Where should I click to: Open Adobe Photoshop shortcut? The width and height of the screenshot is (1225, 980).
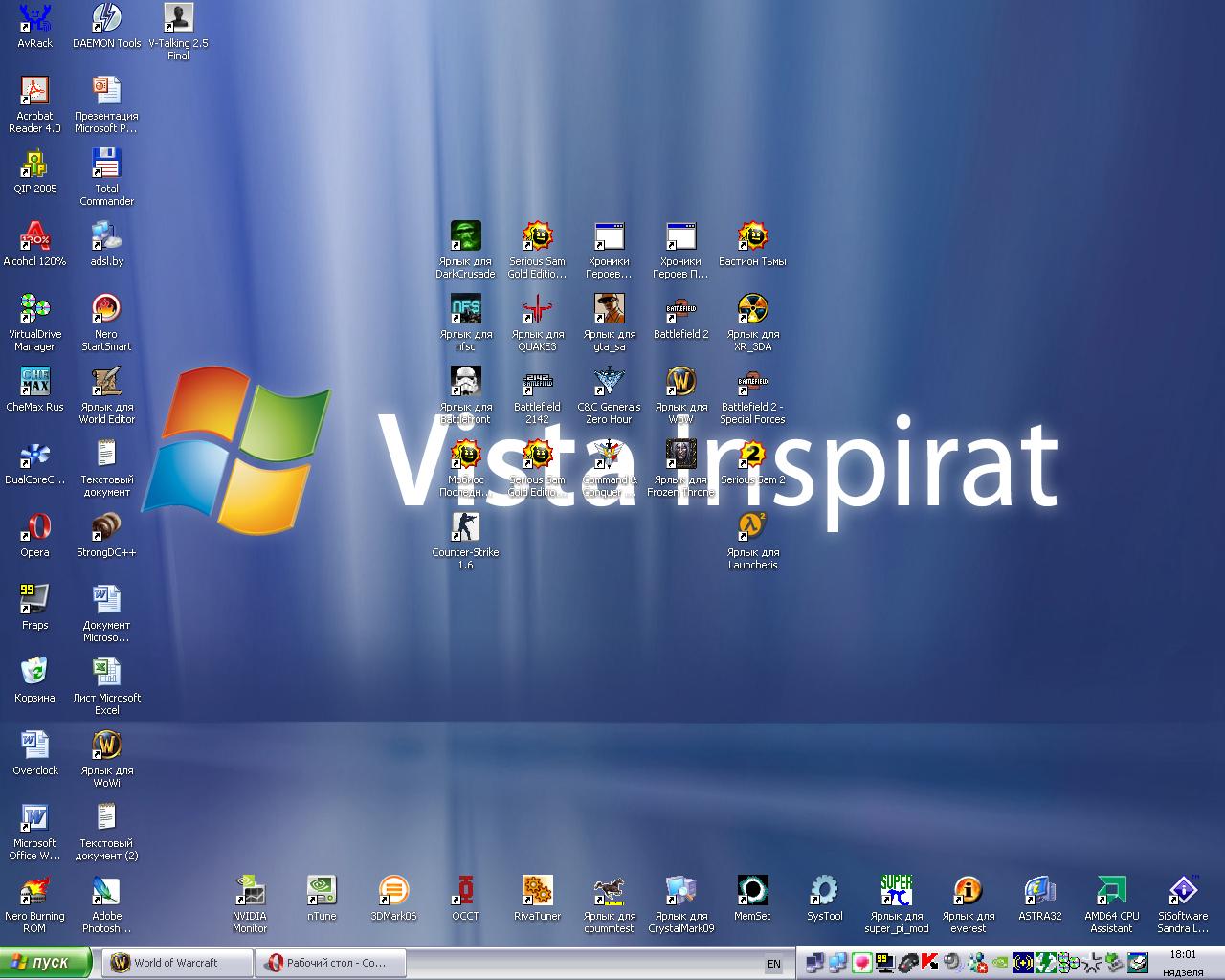coord(106,890)
